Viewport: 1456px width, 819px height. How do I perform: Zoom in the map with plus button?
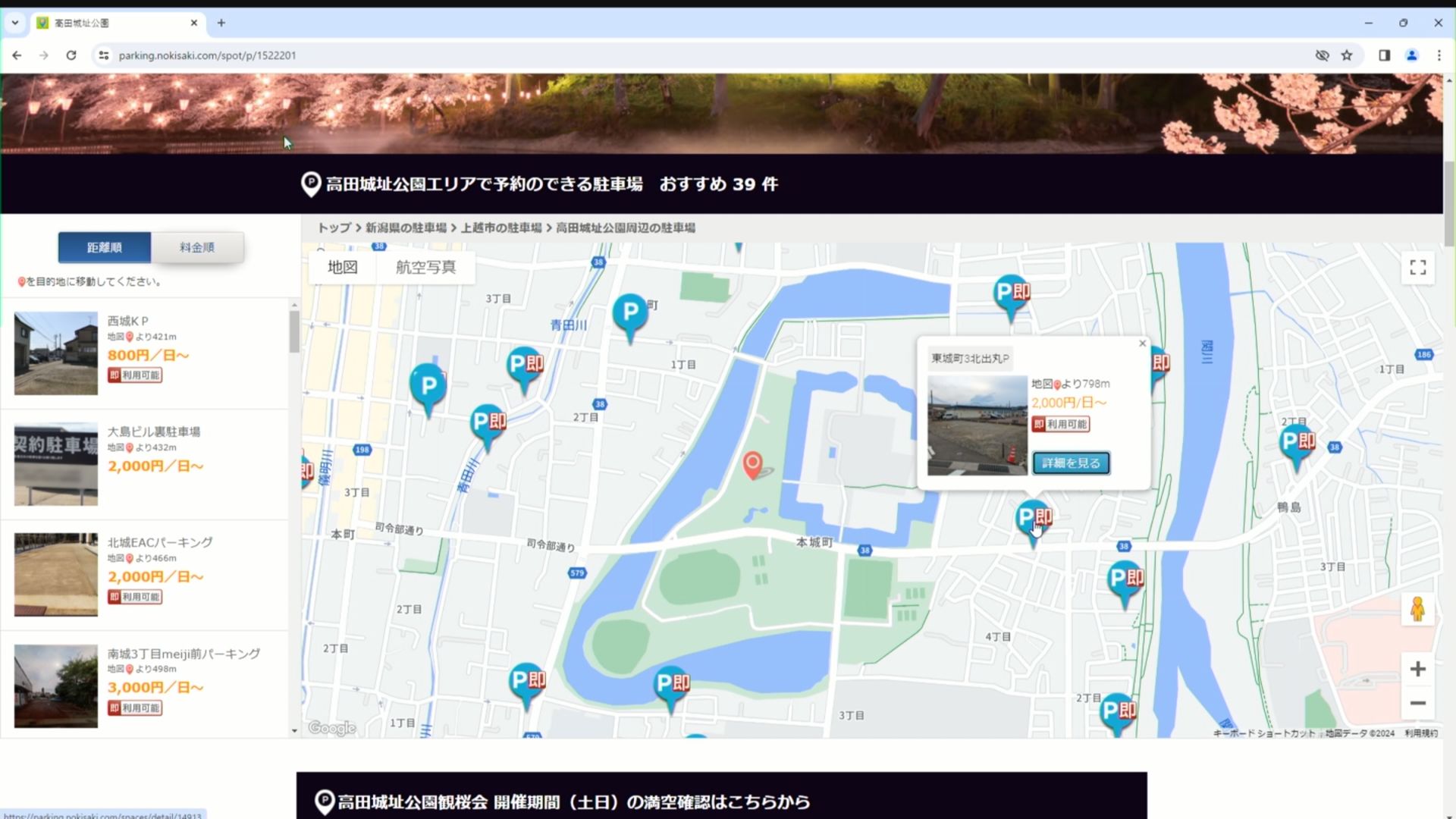pyautogui.click(x=1417, y=669)
